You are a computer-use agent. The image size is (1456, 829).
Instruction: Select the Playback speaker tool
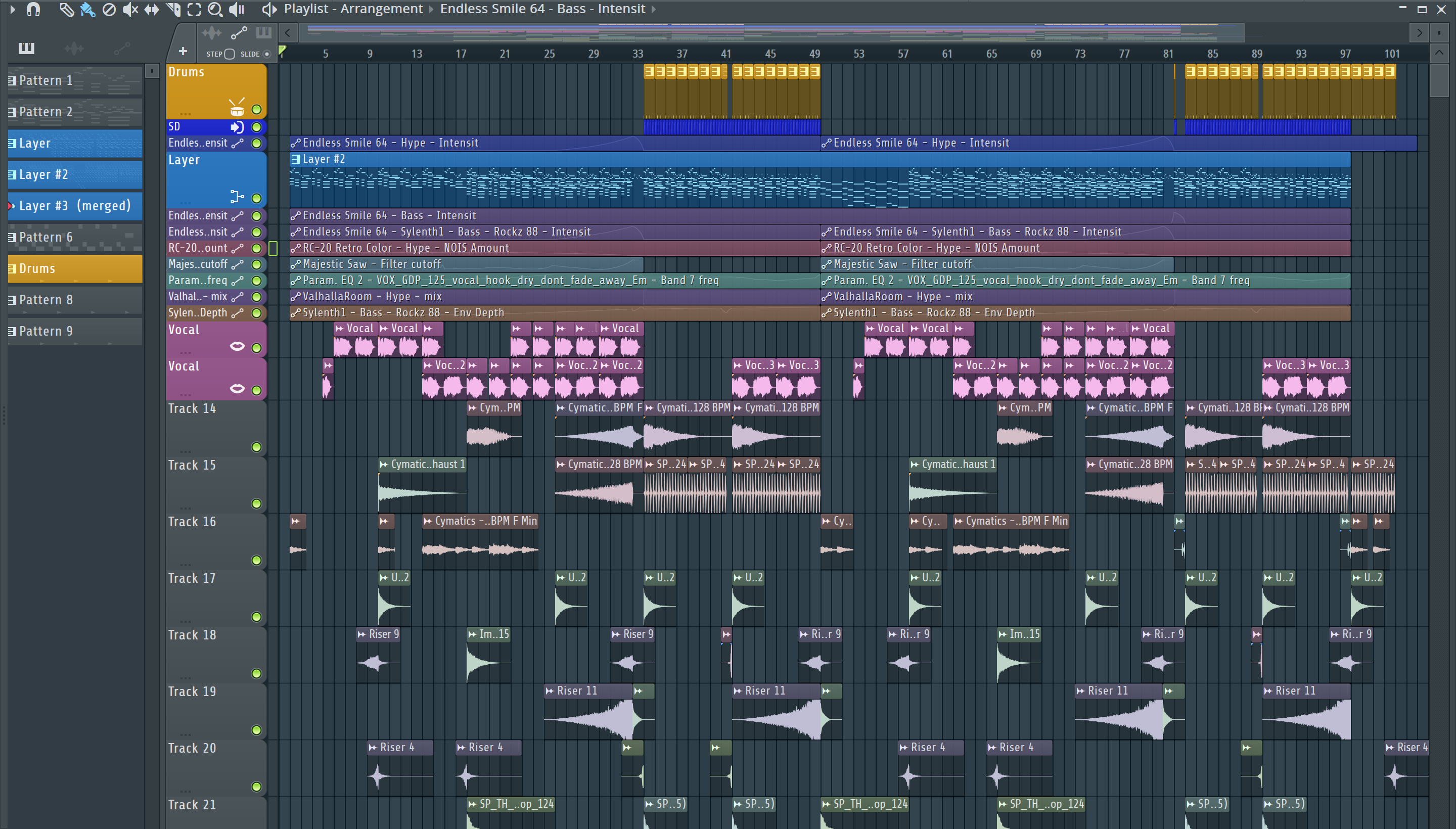click(x=236, y=9)
